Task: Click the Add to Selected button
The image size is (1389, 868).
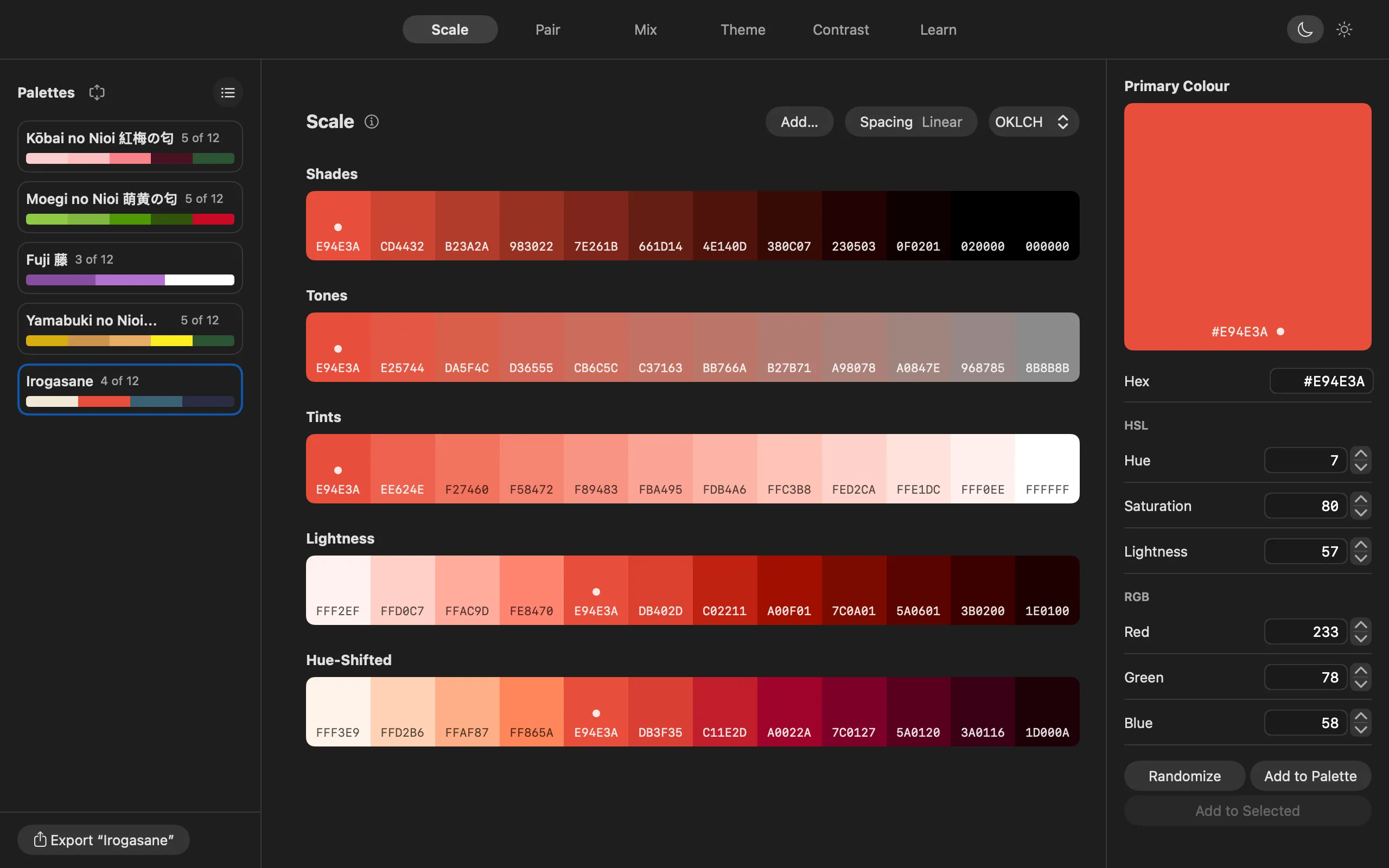Action: coord(1247,810)
